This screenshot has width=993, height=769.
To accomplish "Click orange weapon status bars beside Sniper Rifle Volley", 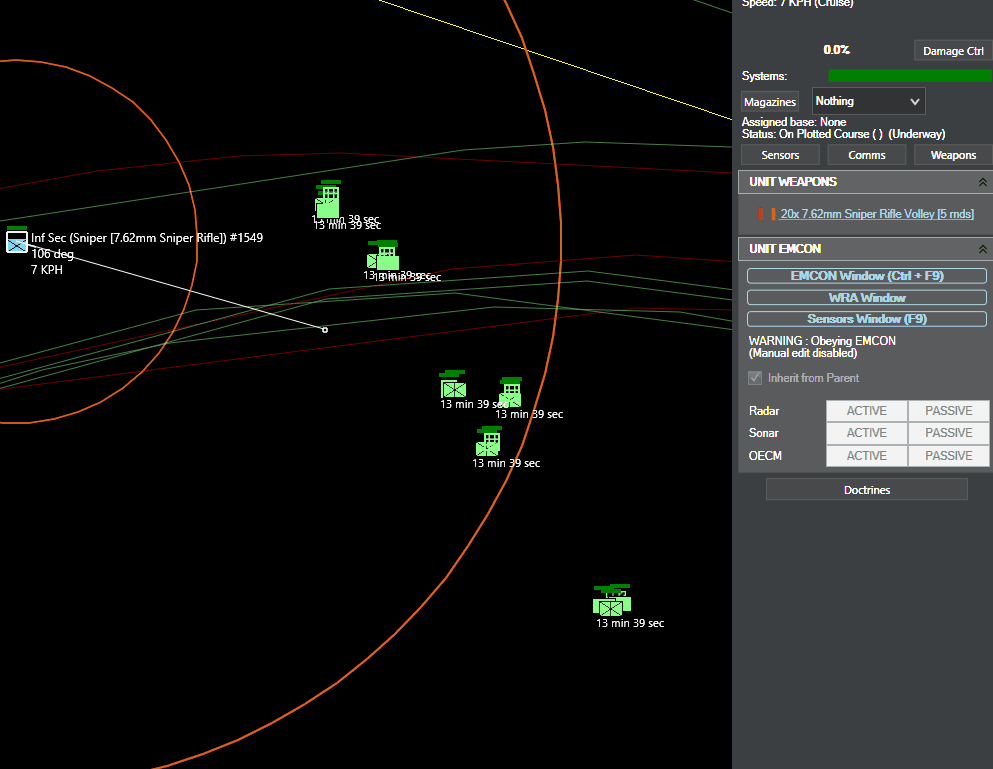I will (x=766, y=214).
